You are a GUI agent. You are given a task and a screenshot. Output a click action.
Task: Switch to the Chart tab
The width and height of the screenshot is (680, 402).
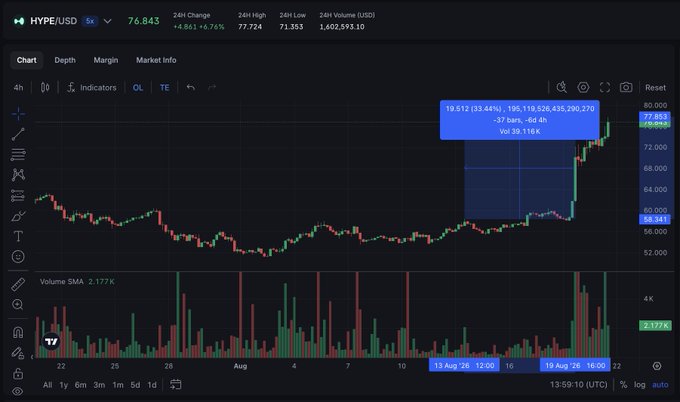26,60
